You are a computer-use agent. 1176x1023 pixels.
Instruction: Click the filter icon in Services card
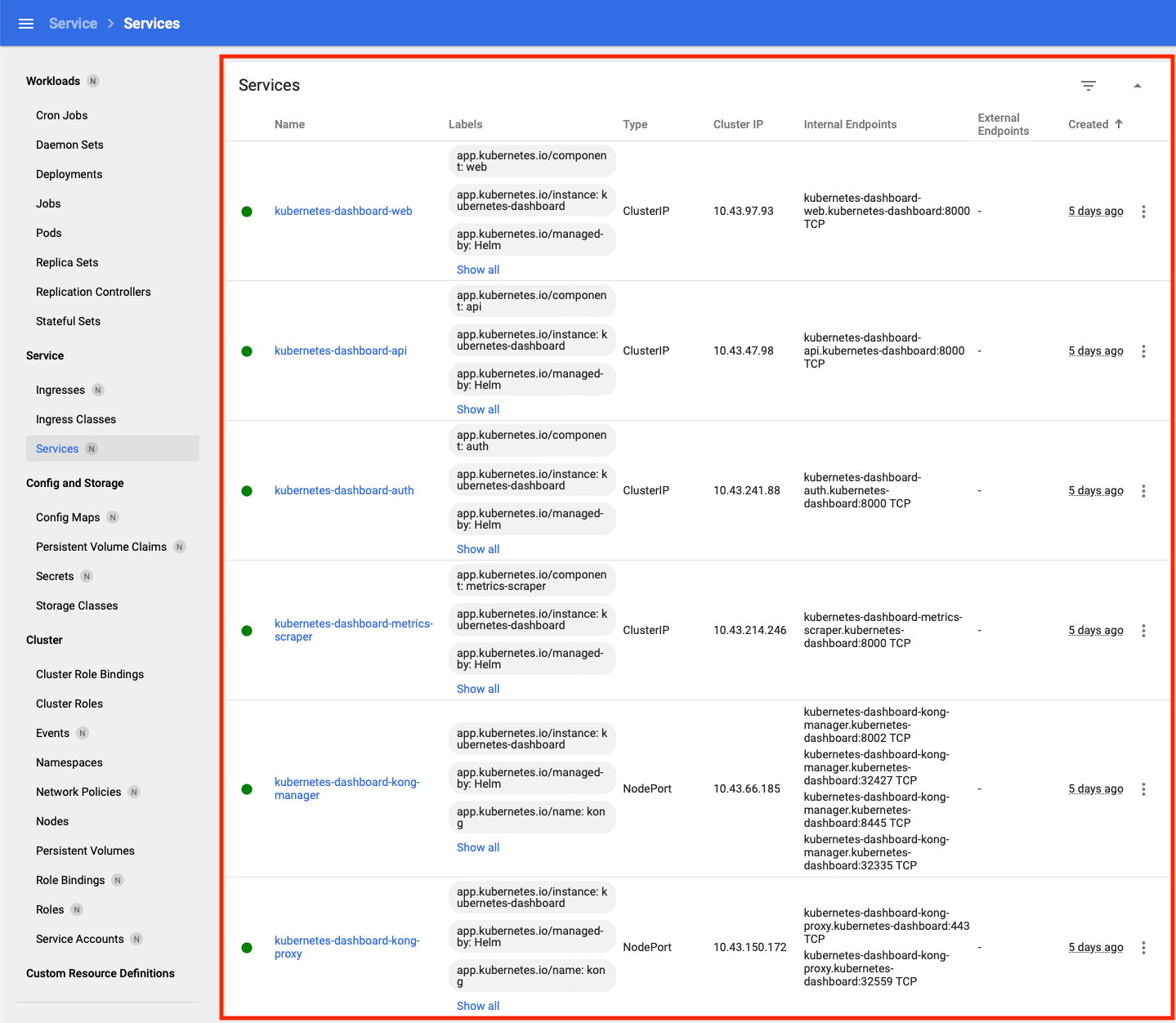pyautogui.click(x=1088, y=86)
